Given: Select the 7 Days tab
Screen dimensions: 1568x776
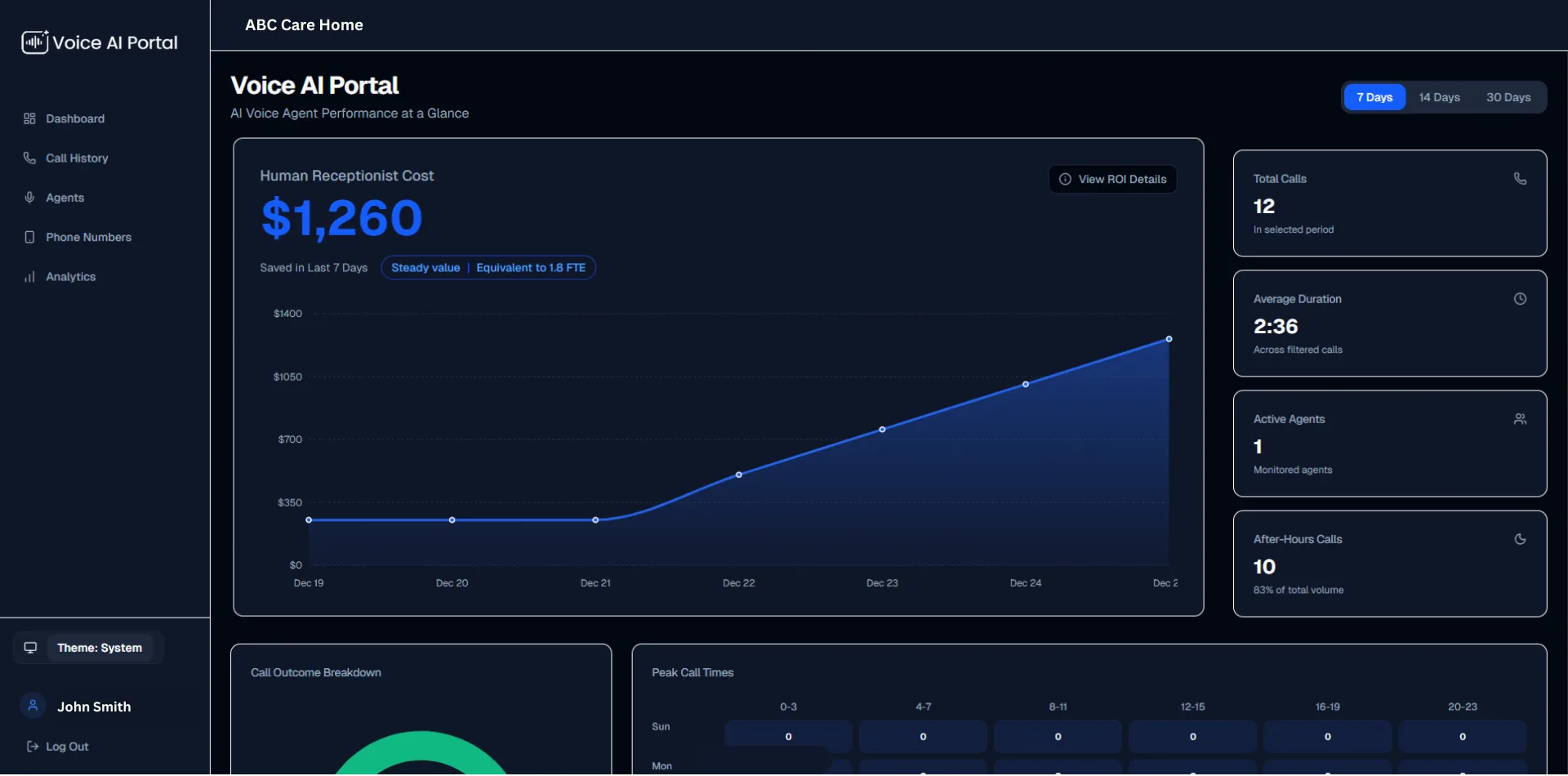Looking at the screenshot, I should point(1374,96).
